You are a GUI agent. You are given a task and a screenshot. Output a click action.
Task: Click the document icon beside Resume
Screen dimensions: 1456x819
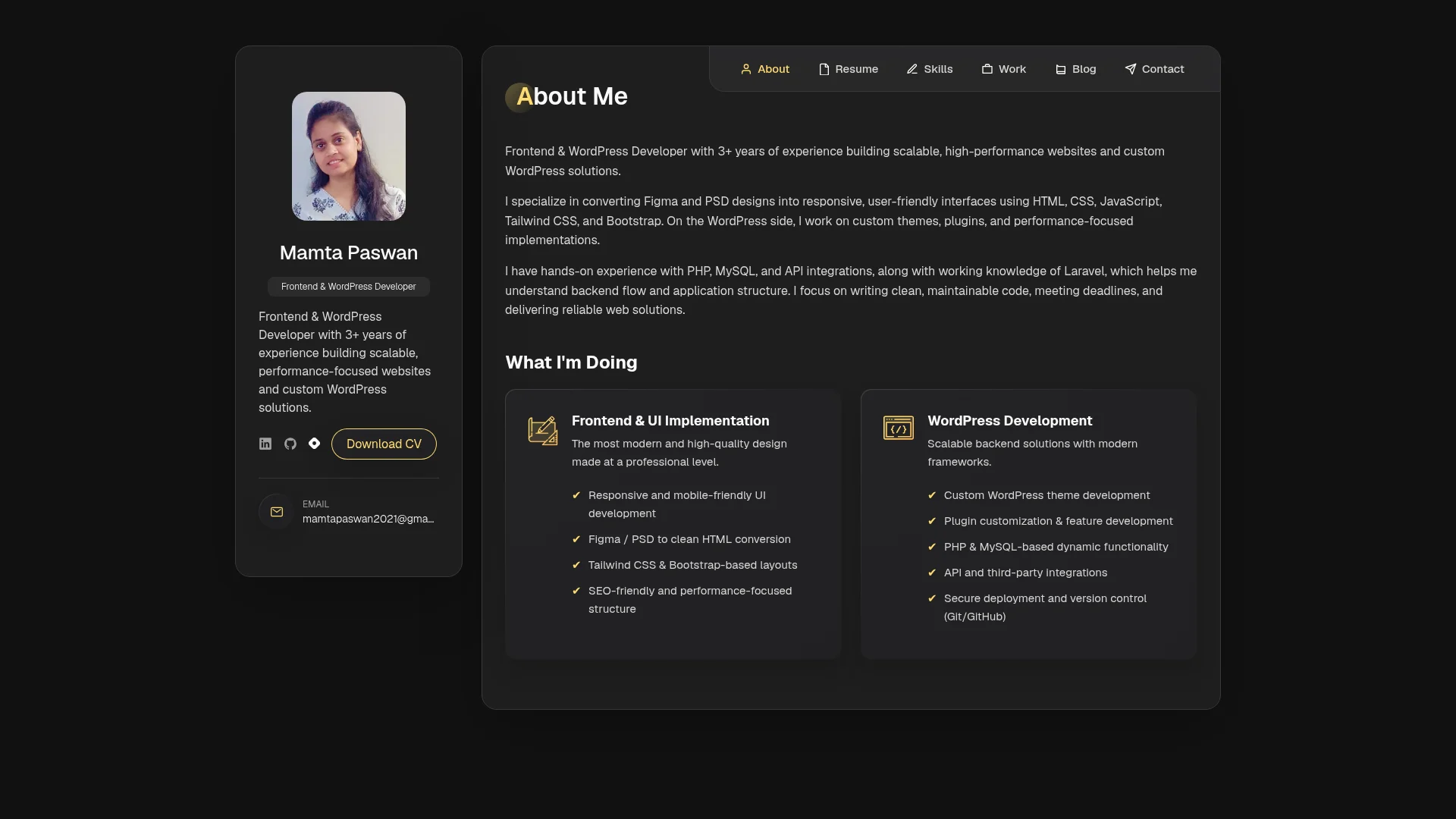tap(824, 69)
